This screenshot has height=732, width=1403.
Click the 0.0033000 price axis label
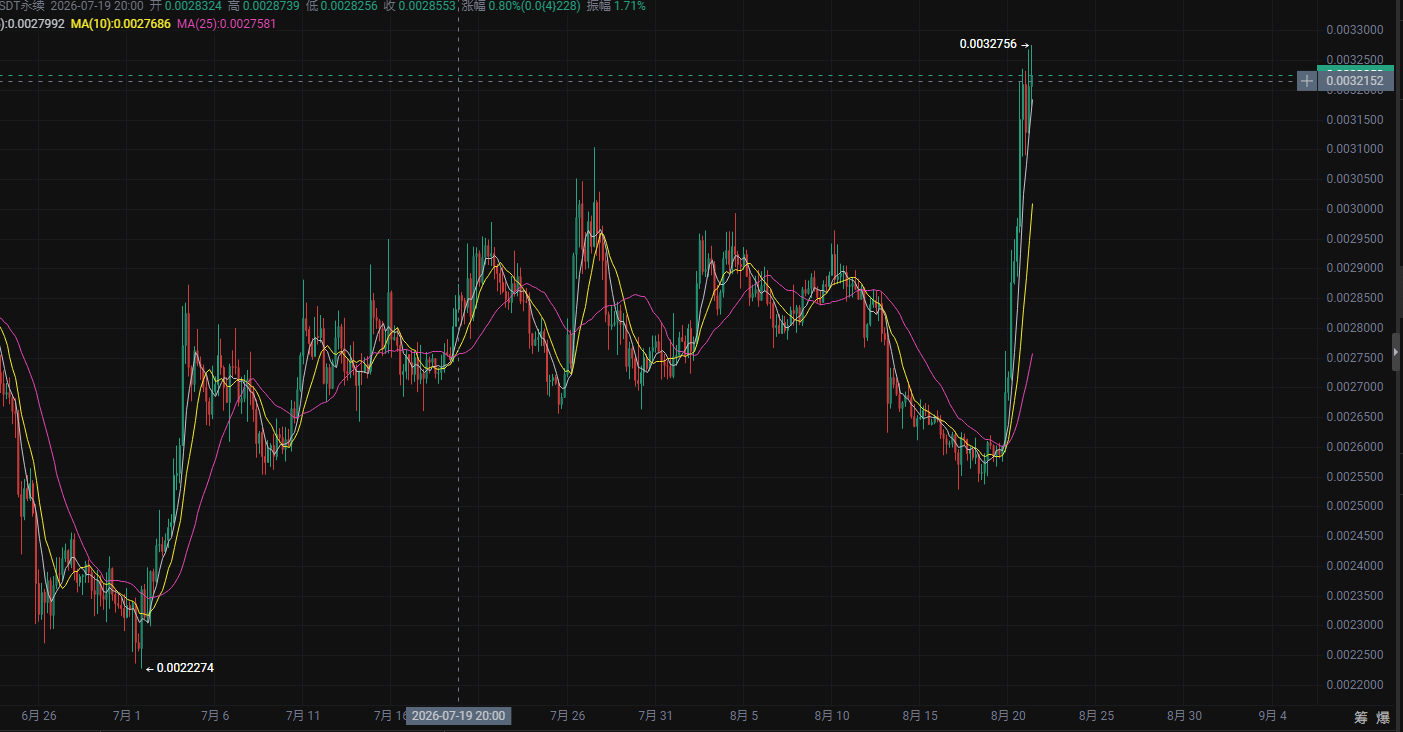pyautogui.click(x=1355, y=30)
